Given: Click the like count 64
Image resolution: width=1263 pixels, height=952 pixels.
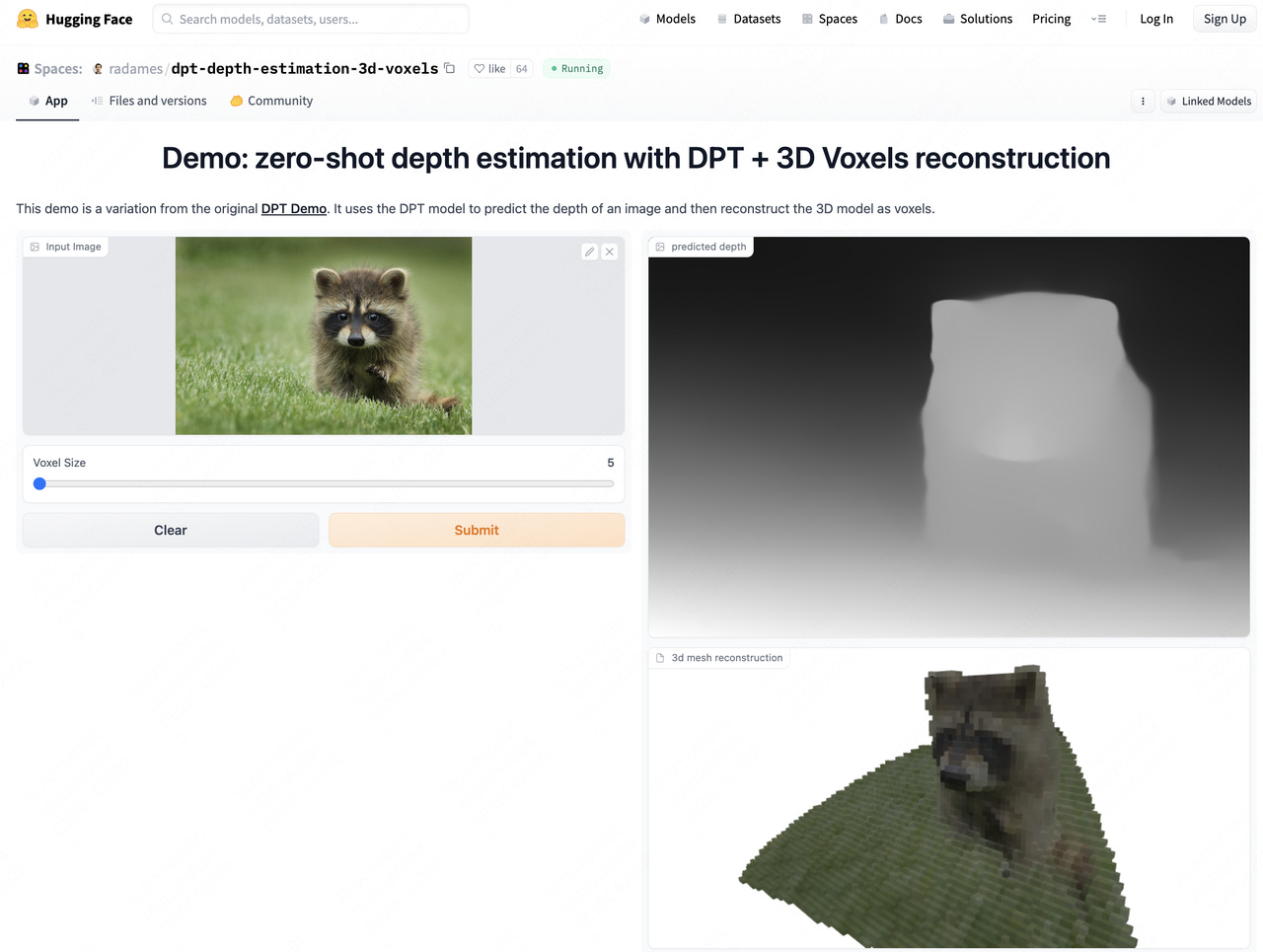Looking at the screenshot, I should tap(522, 68).
